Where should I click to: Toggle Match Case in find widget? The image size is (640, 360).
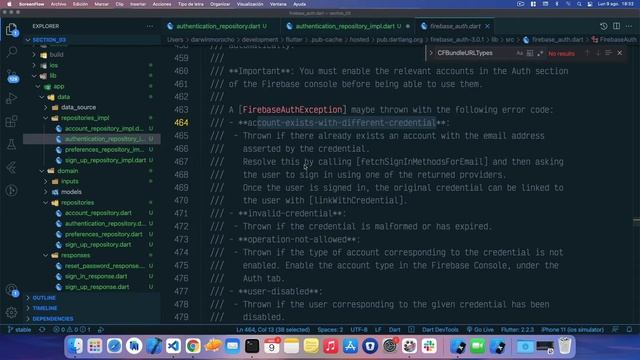(520, 53)
